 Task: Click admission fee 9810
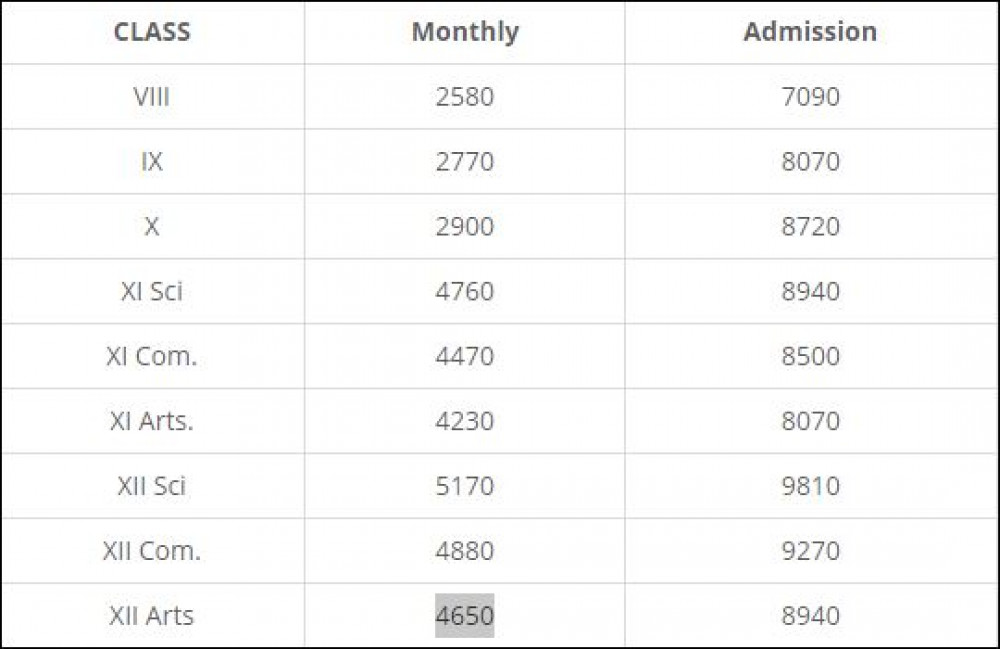[x=810, y=486]
